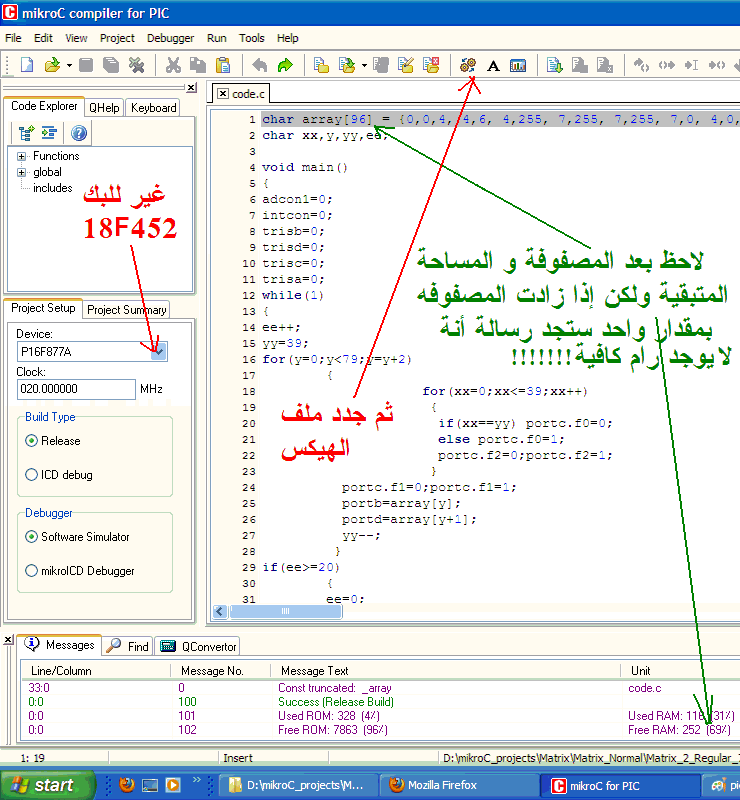Create a new file with toolbar icon
Image resolution: width=740 pixels, height=800 pixels.
27,65
